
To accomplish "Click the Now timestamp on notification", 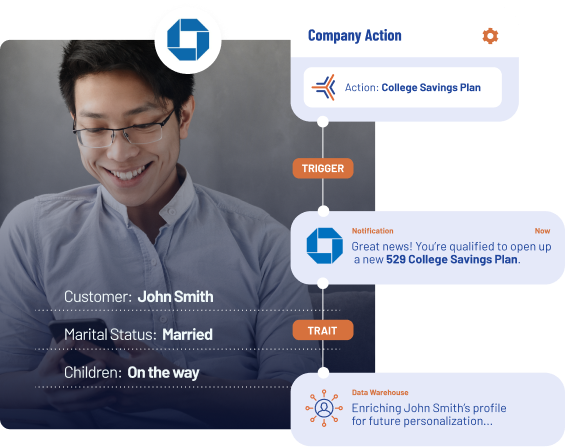I will (542, 231).
